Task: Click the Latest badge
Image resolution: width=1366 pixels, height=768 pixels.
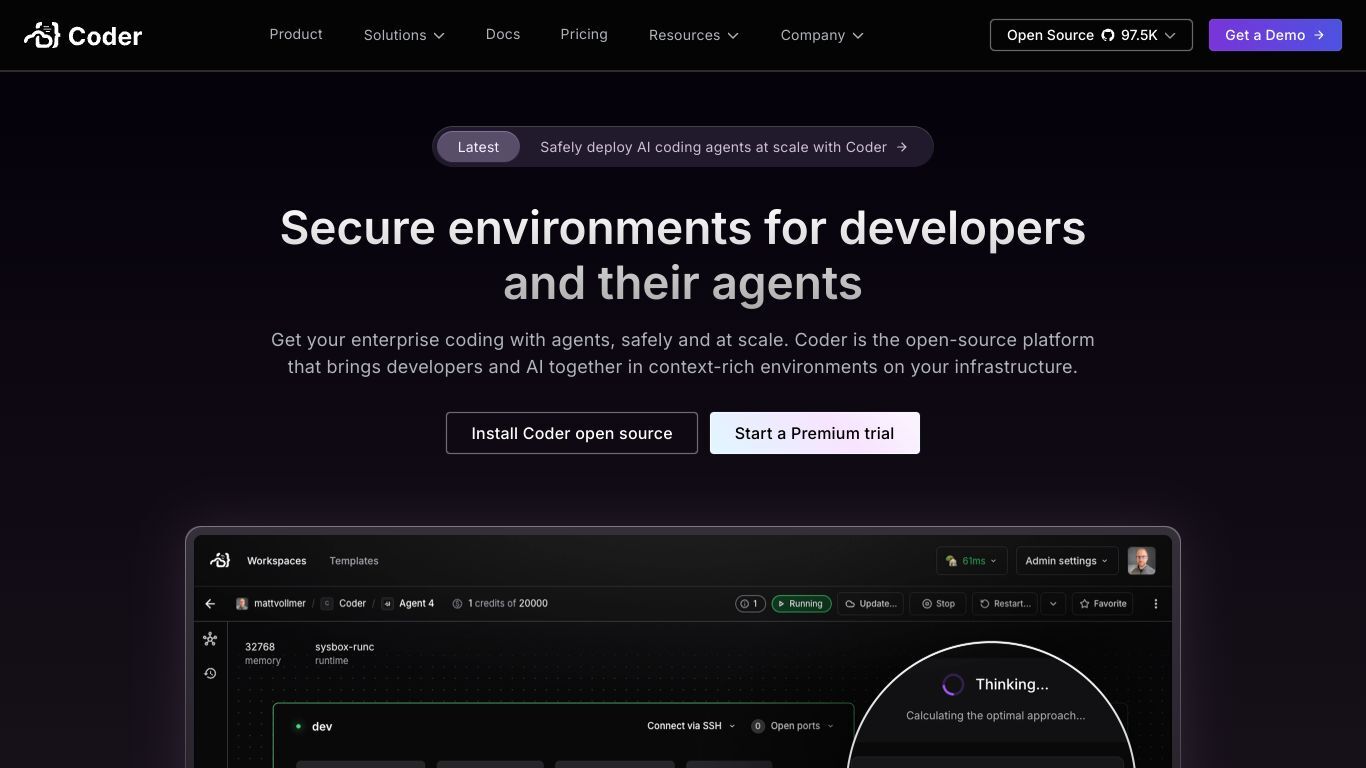Action: pyautogui.click(x=478, y=147)
